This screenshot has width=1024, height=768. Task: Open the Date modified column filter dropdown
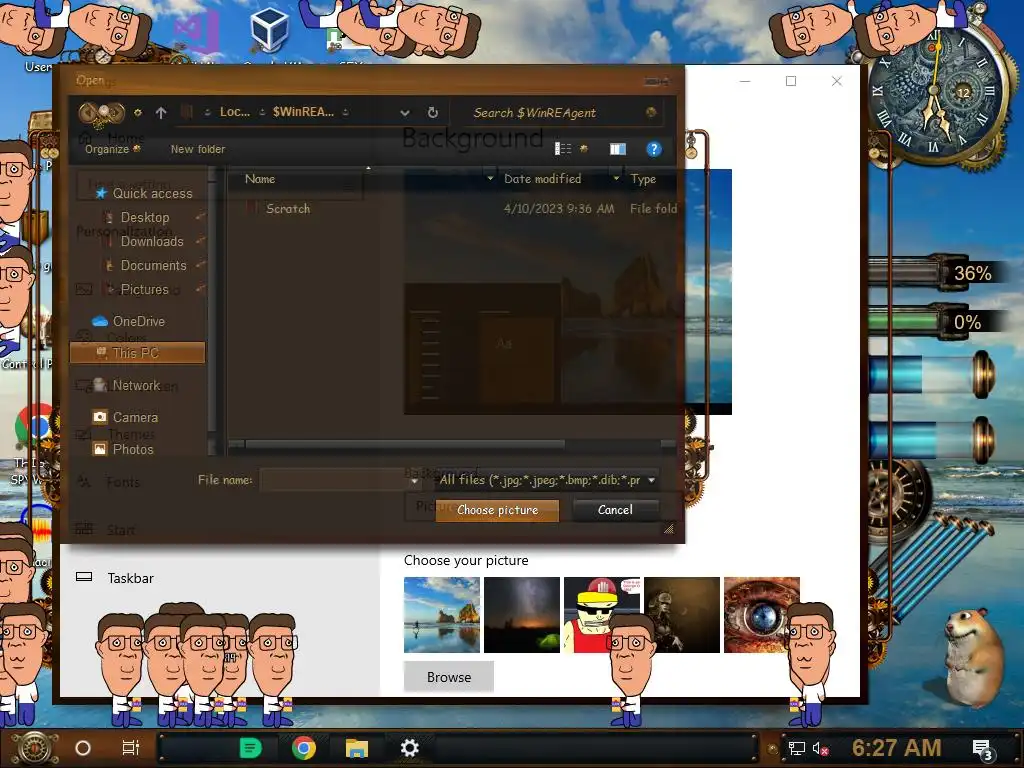[x=615, y=178]
